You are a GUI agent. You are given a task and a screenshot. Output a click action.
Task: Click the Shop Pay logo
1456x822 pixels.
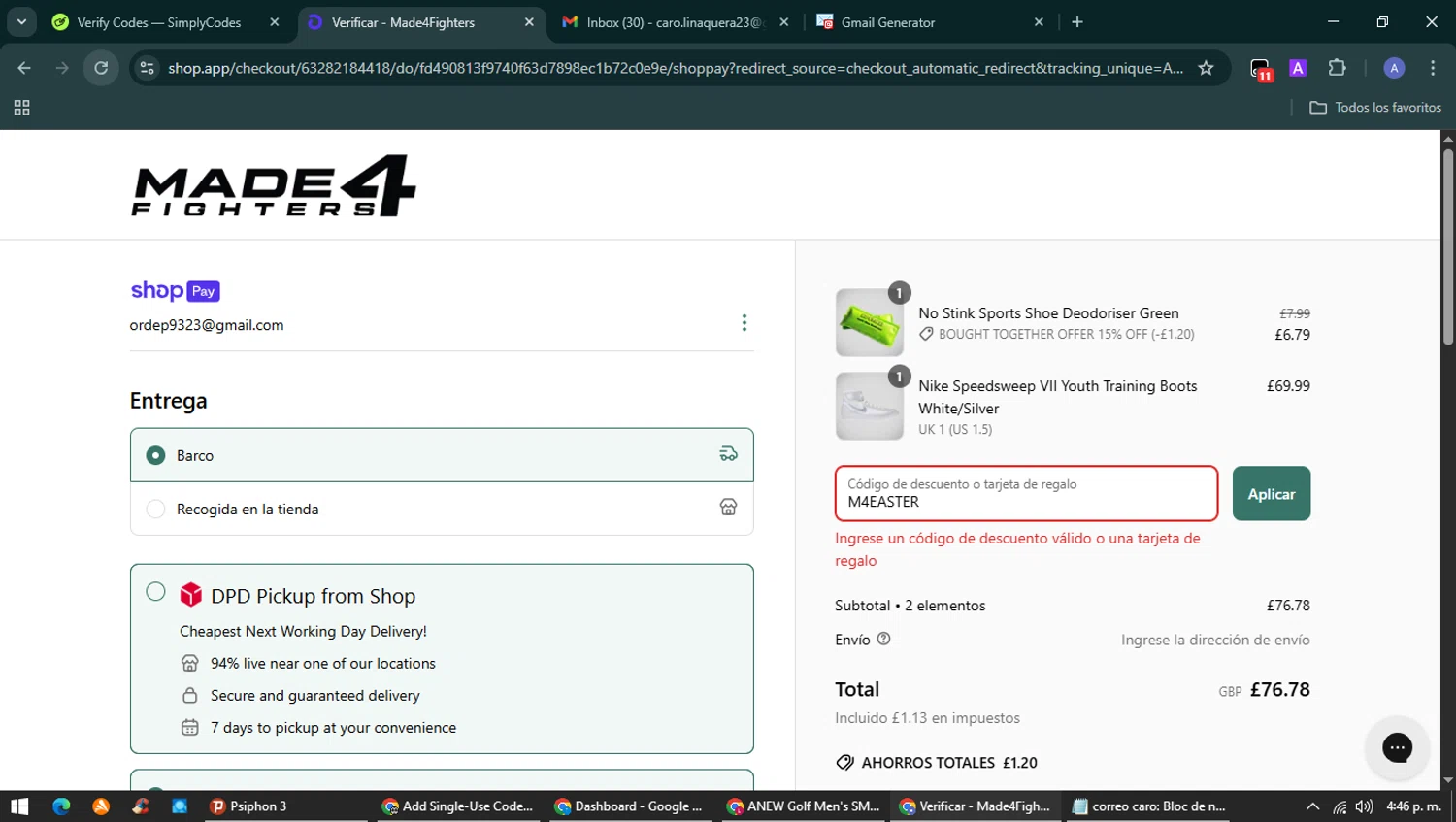pyautogui.click(x=176, y=291)
